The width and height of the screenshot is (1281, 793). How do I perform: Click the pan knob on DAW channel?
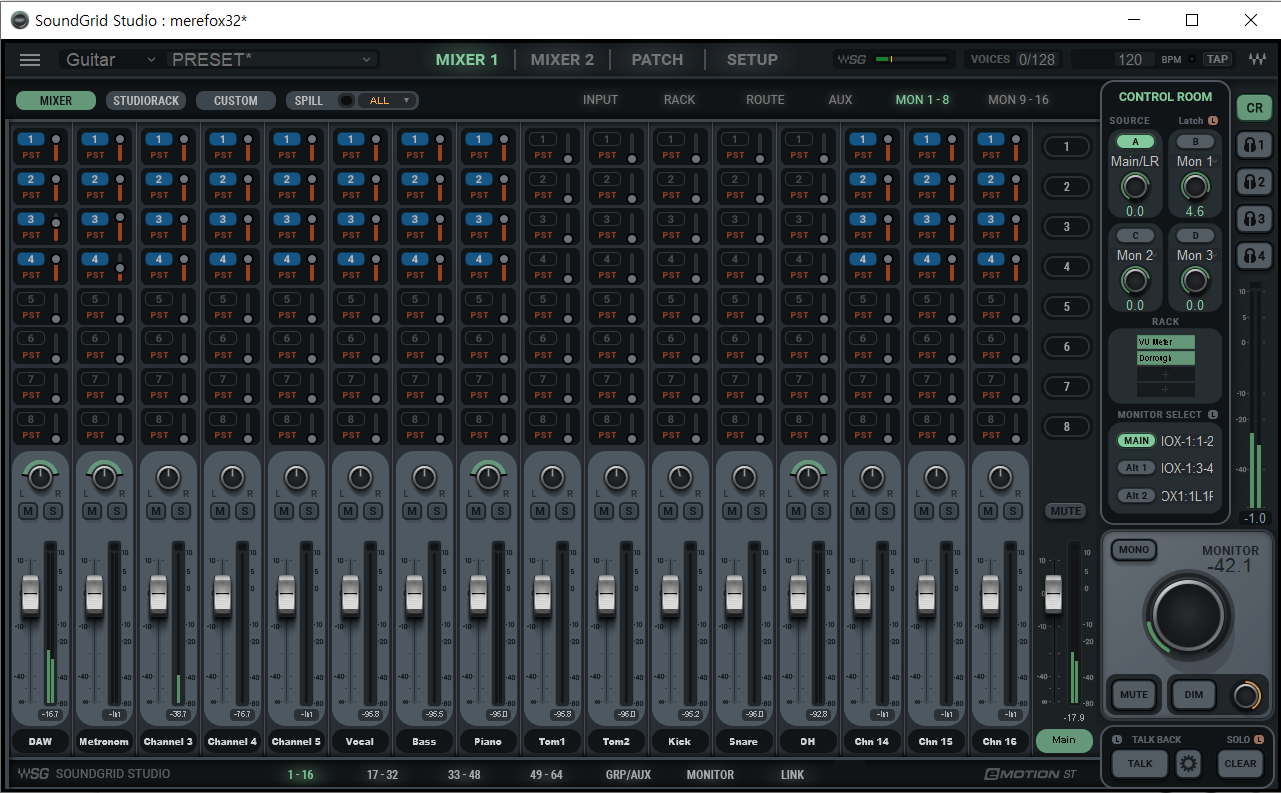tap(40, 479)
